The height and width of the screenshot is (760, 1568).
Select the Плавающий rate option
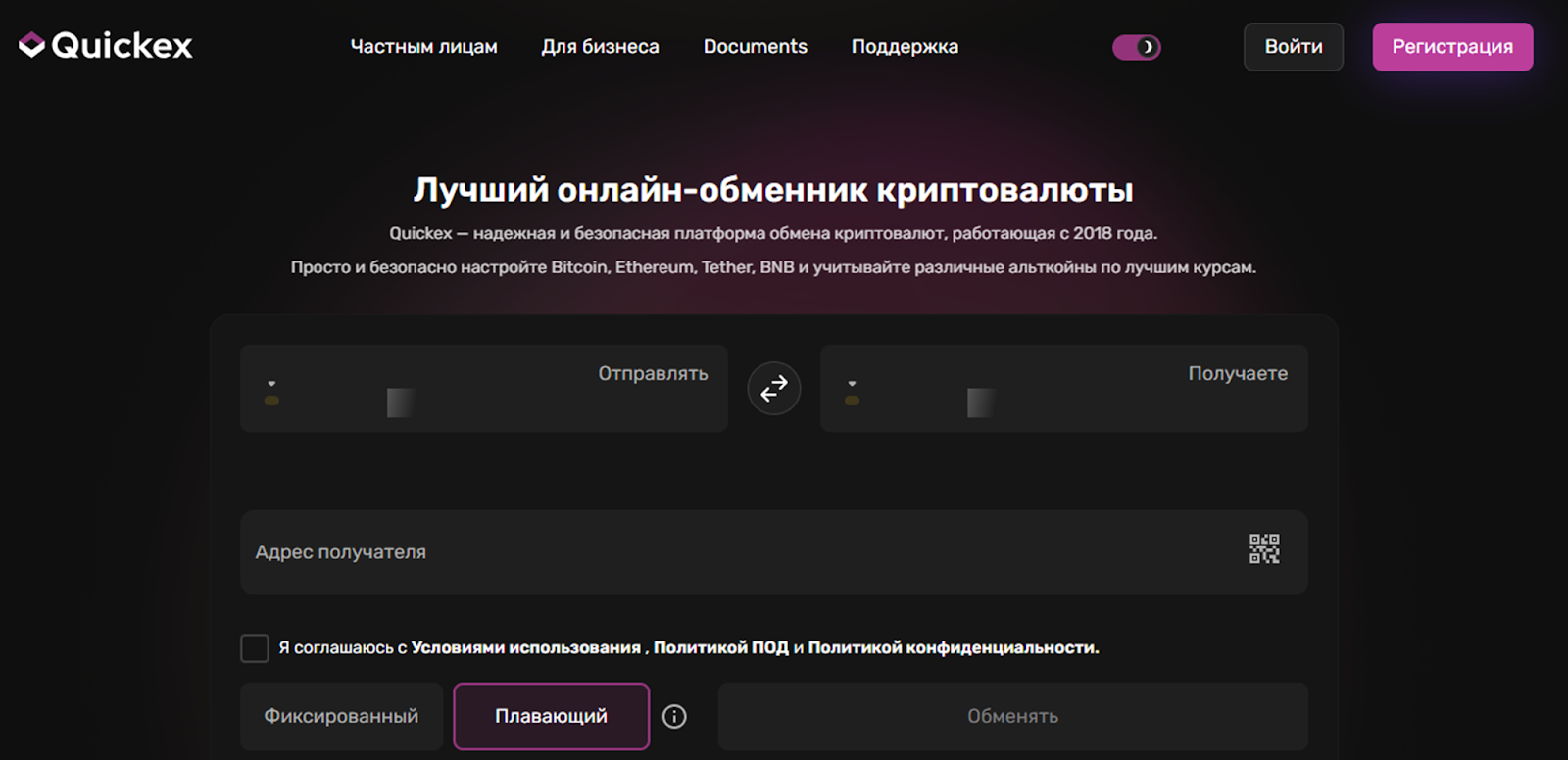(552, 717)
